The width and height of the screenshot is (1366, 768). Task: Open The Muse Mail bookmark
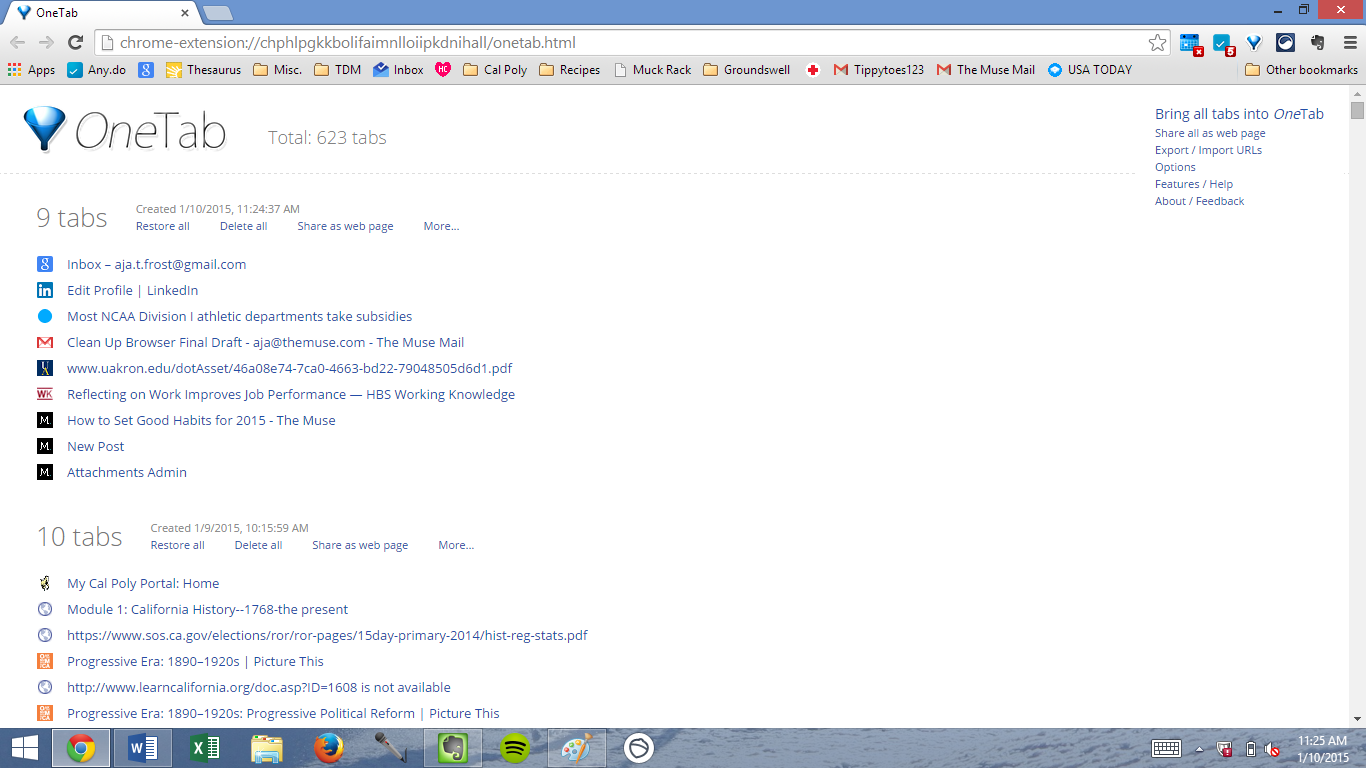click(986, 70)
